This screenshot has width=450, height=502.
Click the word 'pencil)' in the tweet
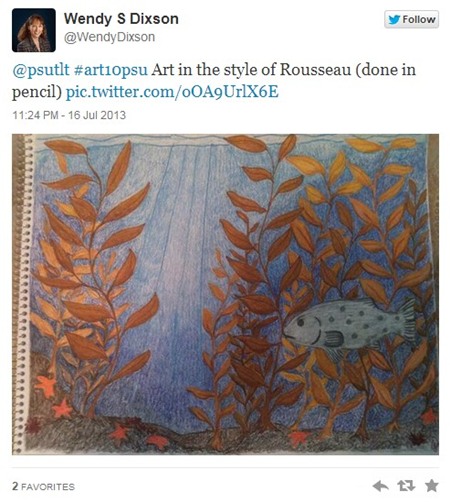[37, 93]
